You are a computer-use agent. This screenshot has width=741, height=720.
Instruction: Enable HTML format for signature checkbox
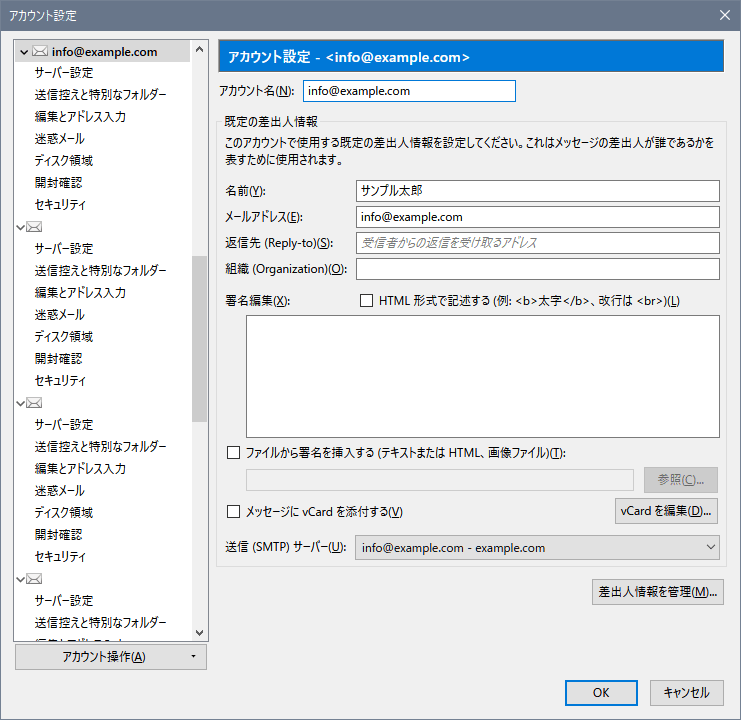[x=366, y=300]
